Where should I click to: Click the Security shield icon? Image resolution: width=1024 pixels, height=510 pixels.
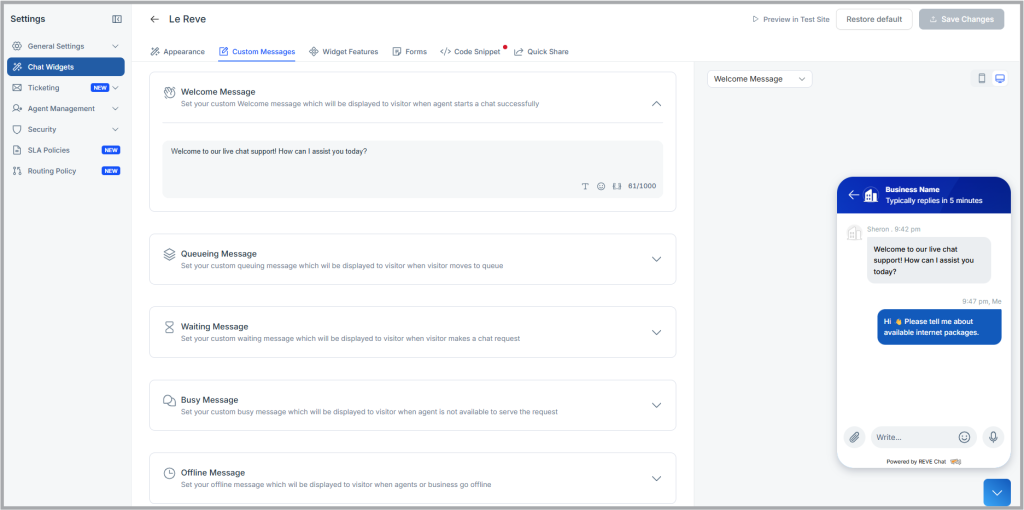pyautogui.click(x=17, y=129)
